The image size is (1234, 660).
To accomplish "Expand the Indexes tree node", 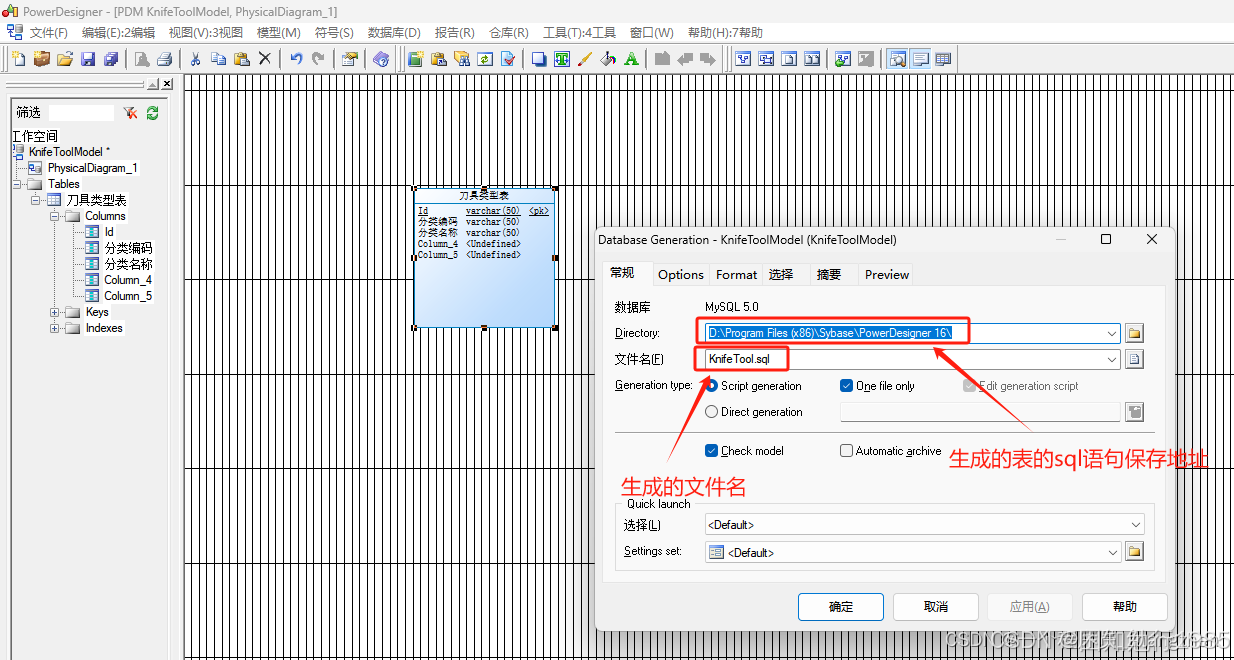I will (55, 328).
